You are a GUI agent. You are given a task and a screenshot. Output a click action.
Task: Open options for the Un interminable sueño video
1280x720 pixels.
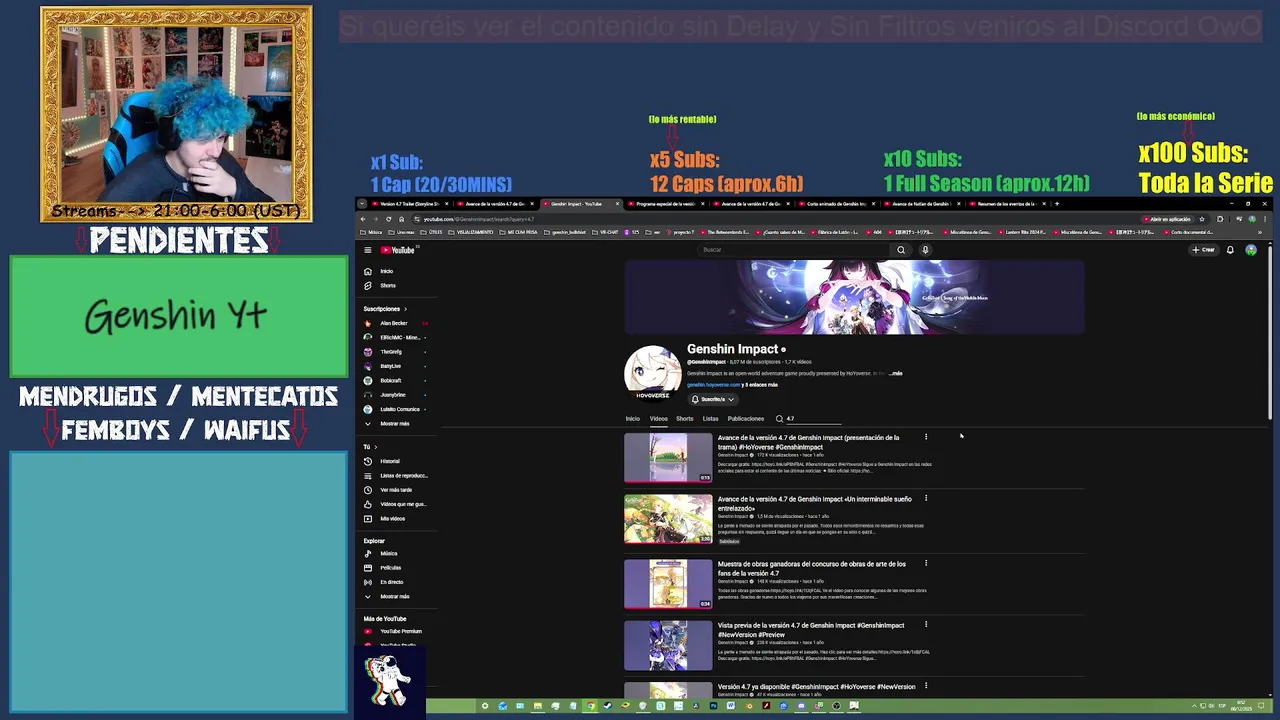click(x=926, y=498)
